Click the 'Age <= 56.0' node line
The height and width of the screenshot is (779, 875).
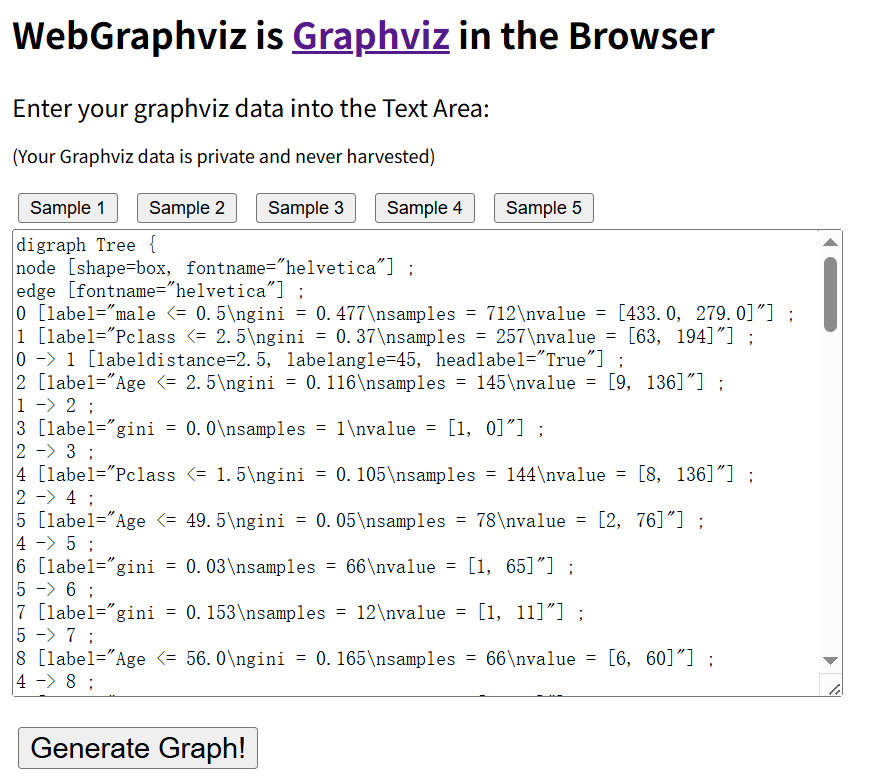click(x=365, y=659)
